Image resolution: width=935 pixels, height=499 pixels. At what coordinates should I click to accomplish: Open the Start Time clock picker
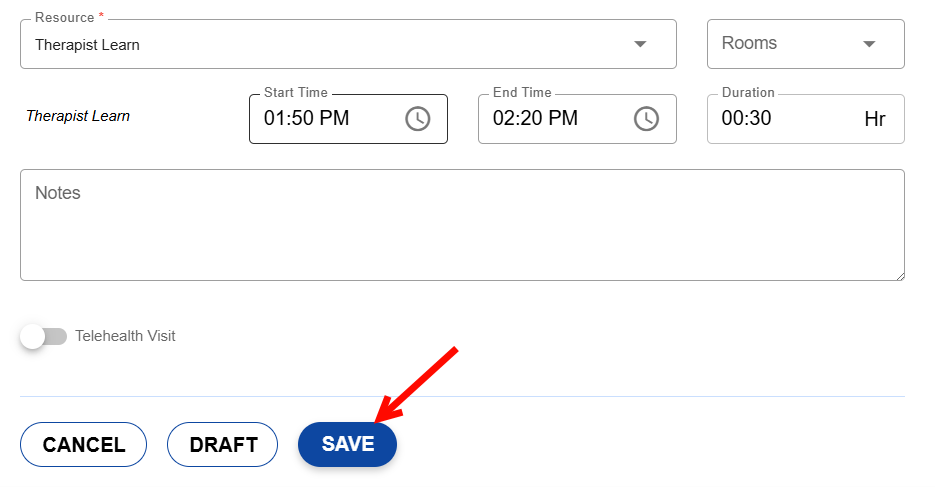coord(417,119)
